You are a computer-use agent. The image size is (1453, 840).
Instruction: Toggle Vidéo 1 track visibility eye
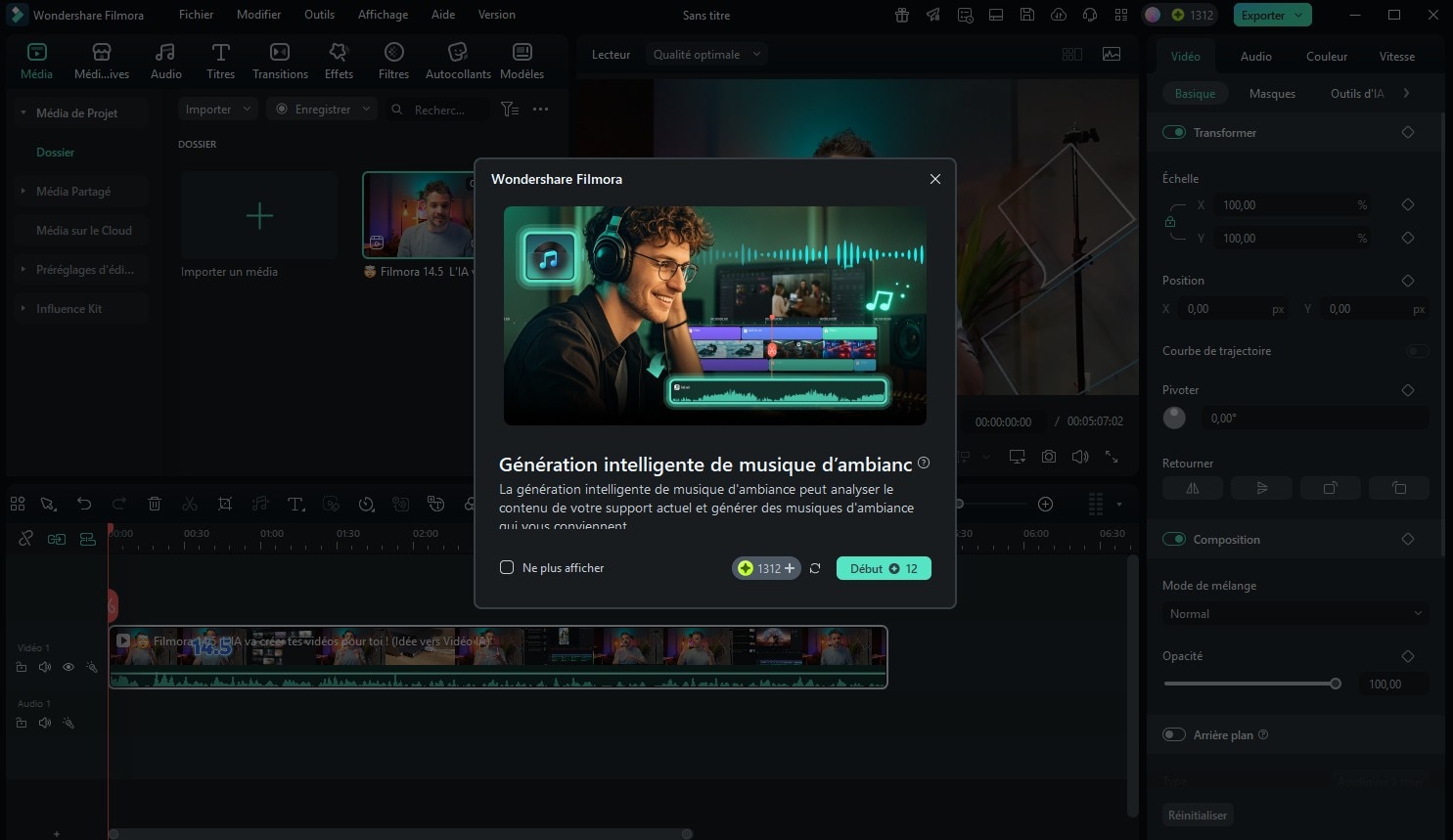(x=68, y=667)
